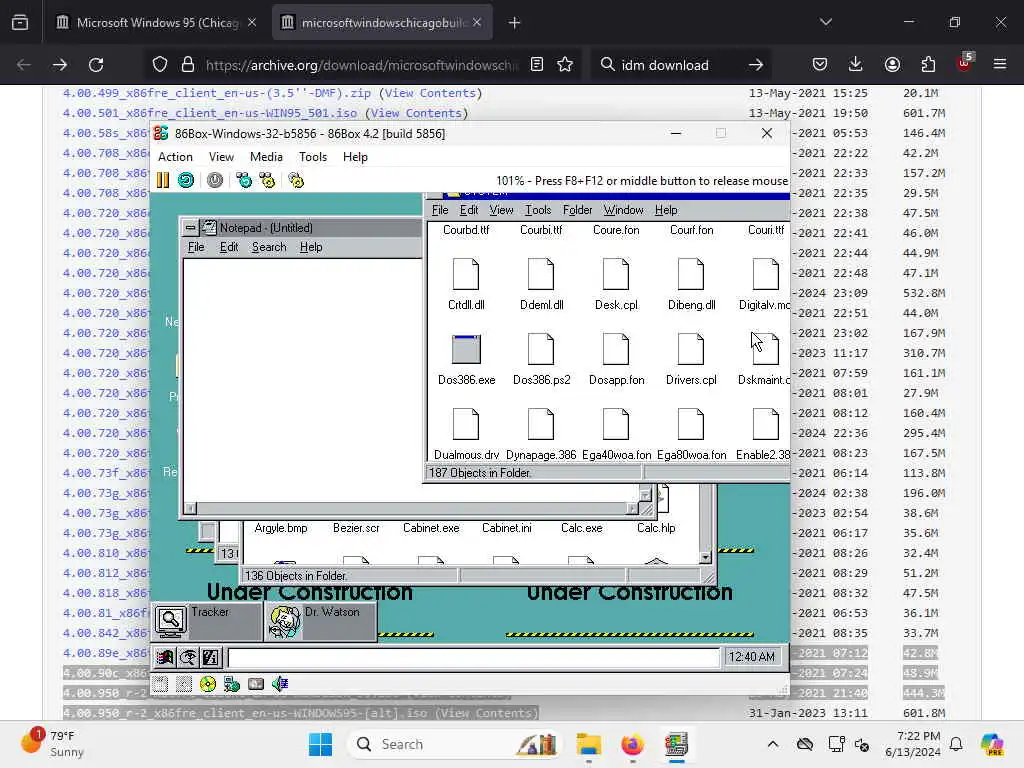The width and height of the screenshot is (1024, 768).
Task: Click the scroll-down arrow in the lower folder window
Action: click(x=705, y=557)
